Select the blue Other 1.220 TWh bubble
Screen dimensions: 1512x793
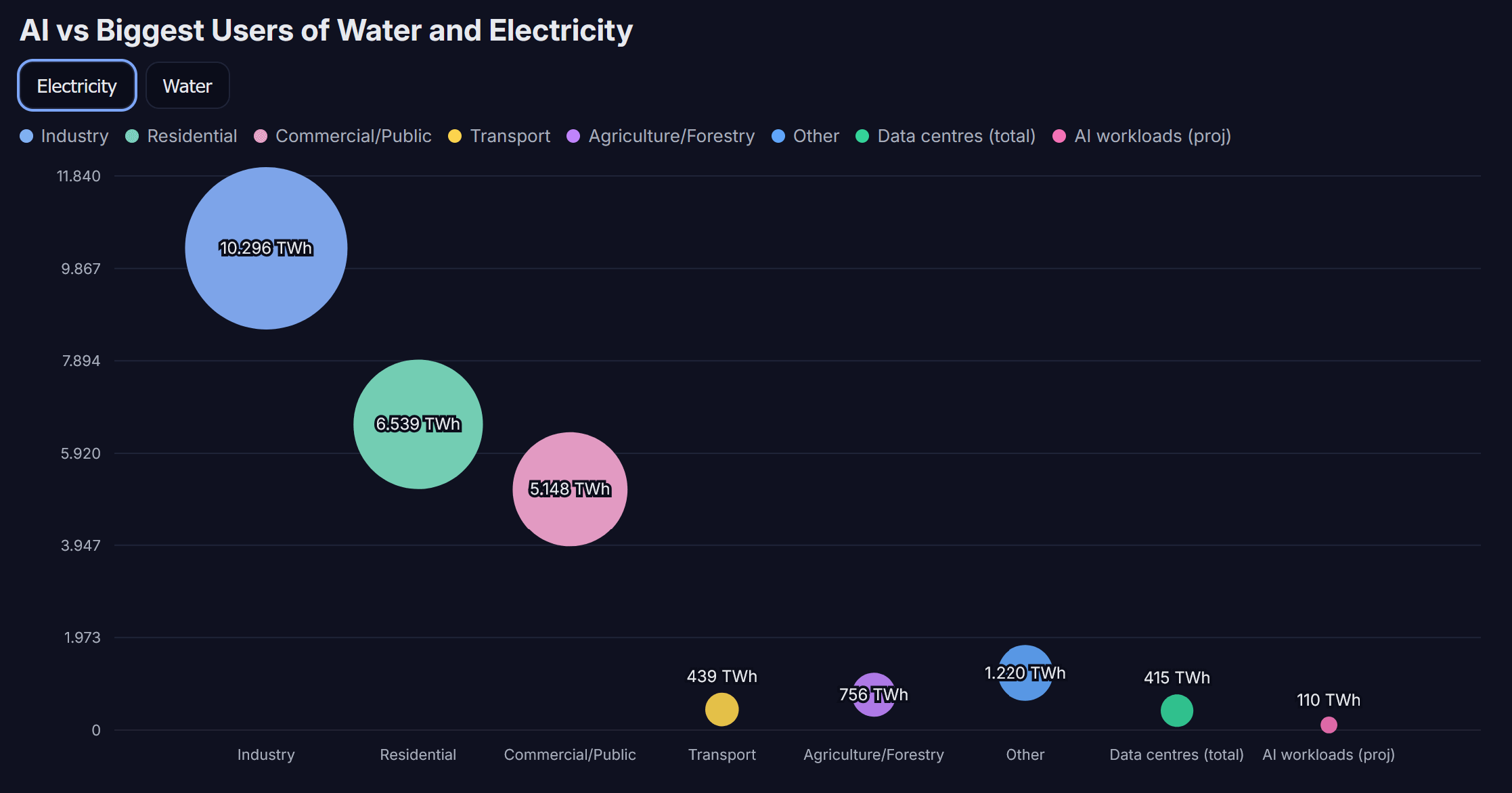(x=1025, y=673)
